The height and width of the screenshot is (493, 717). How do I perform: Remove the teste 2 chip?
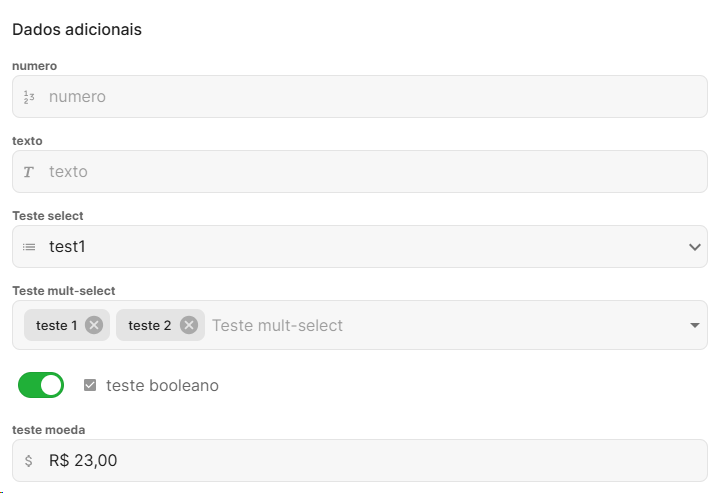188,325
